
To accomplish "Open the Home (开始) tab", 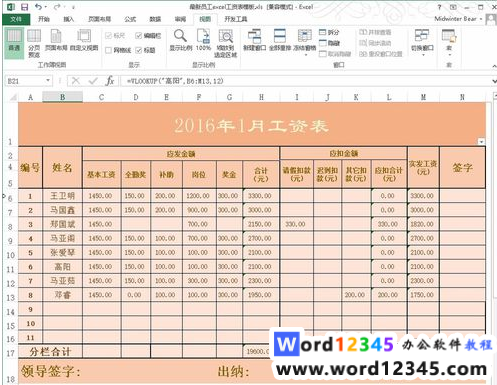I will tap(44, 19).
